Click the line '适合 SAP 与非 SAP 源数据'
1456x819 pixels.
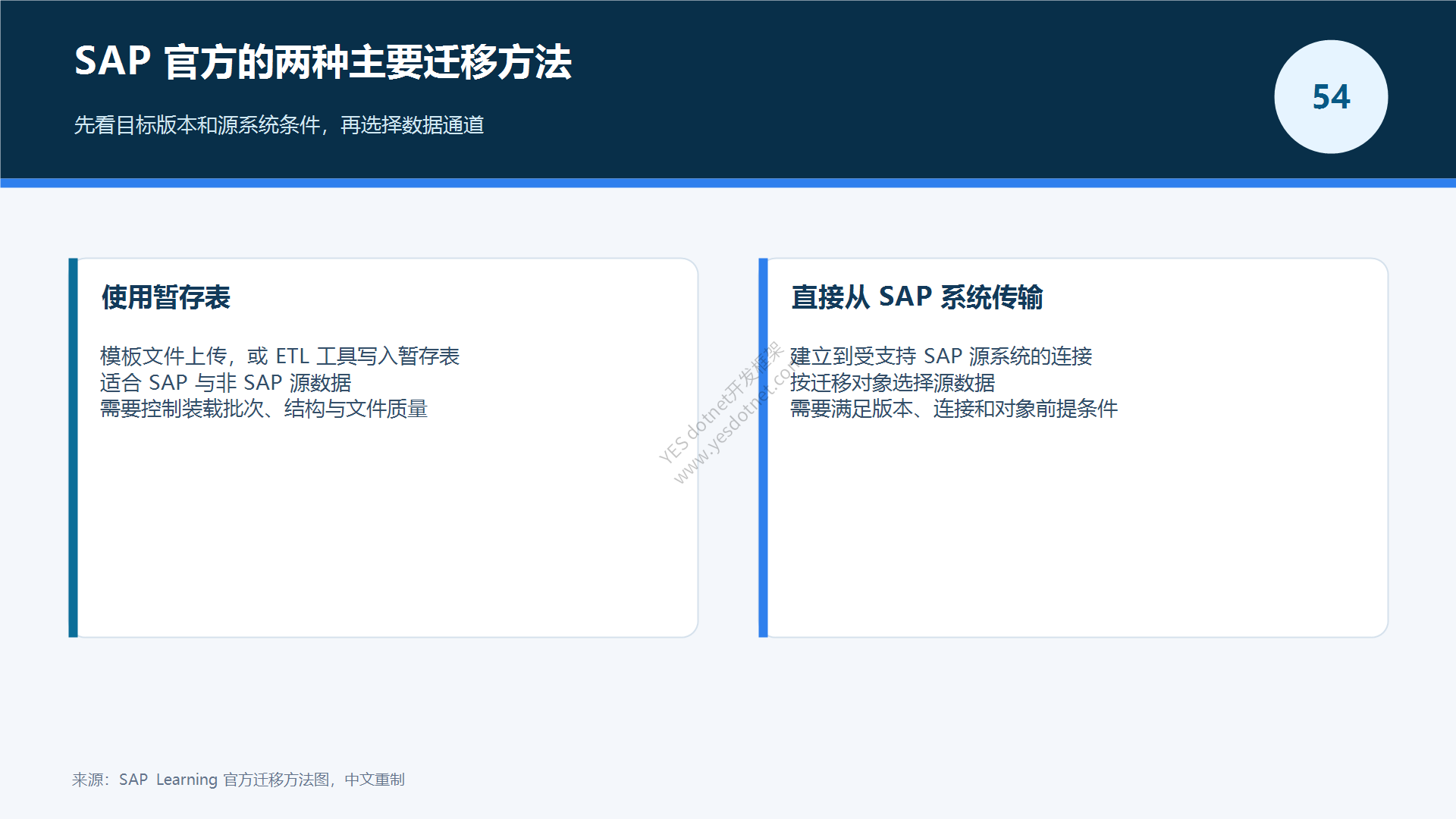pyautogui.click(x=226, y=383)
